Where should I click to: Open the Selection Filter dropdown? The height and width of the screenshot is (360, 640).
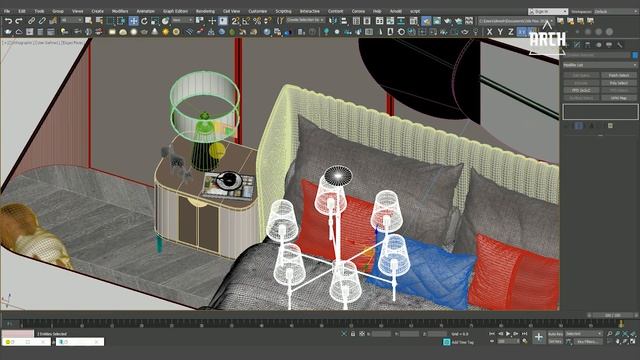[71, 20]
